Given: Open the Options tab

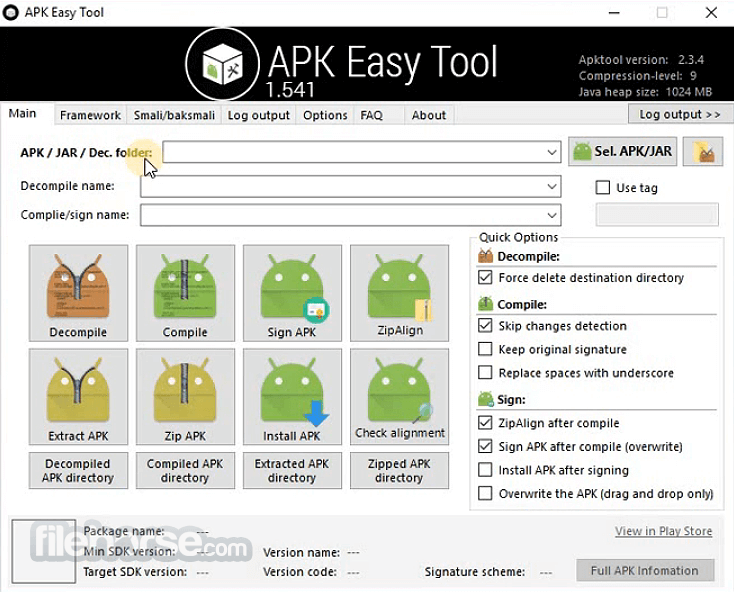Looking at the screenshot, I should 325,115.
